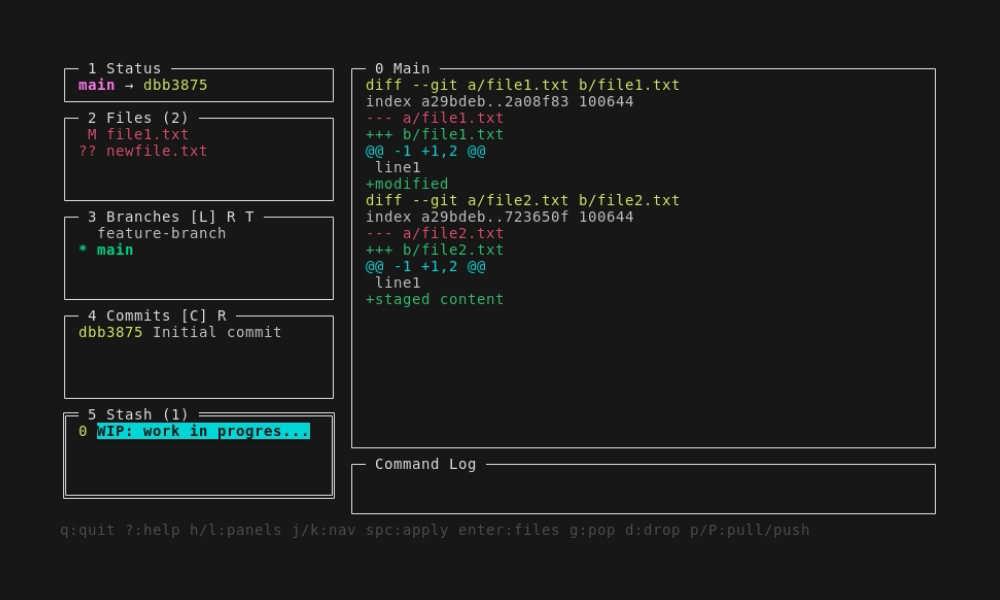Click the ?:help hint in the footer
The width and height of the screenshot is (1000, 600).
152,530
